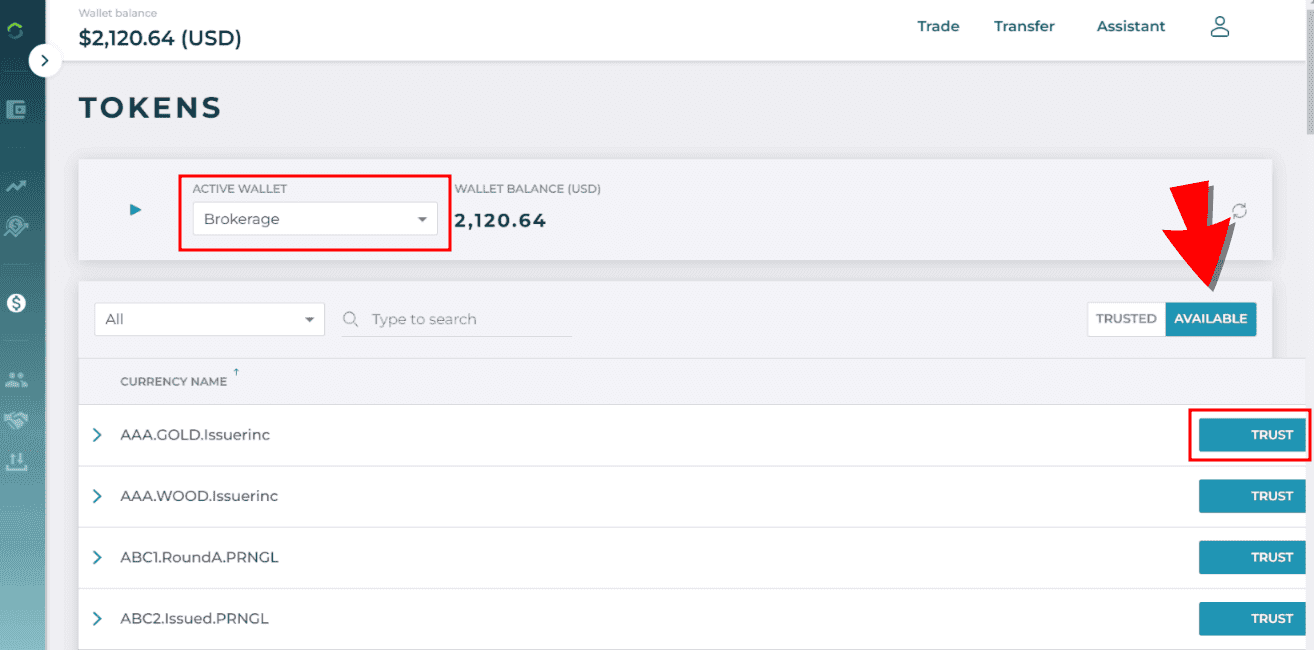This screenshot has height=650, width=1314.
Task: Expand the ABC2.Issued.PRNGL row
Action: point(97,618)
